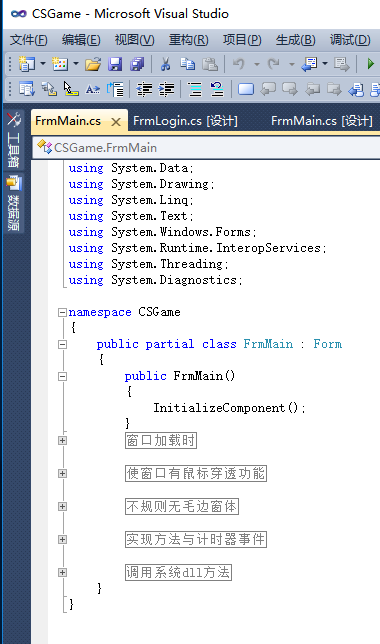Viewport: 380px width, 644px height.
Task: Open the 调试(D) menu
Action: [350, 40]
